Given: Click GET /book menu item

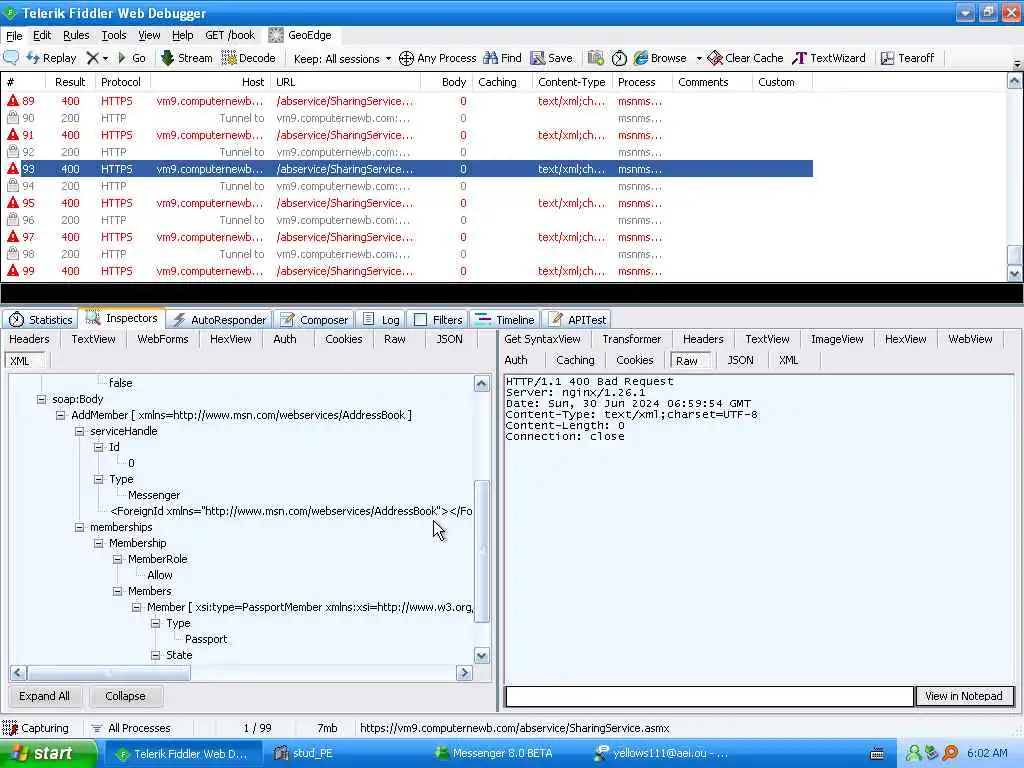Looking at the screenshot, I should pyautogui.click(x=230, y=35).
